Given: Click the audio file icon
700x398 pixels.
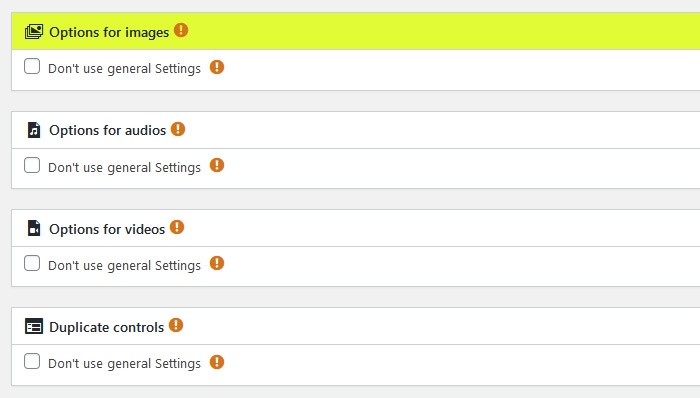Looking at the screenshot, I should [x=34, y=130].
